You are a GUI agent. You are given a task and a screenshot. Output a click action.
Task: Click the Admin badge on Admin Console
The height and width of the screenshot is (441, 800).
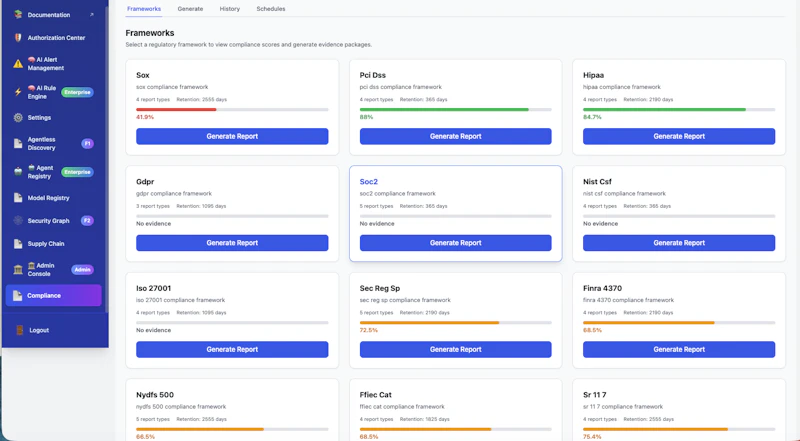(82, 270)
